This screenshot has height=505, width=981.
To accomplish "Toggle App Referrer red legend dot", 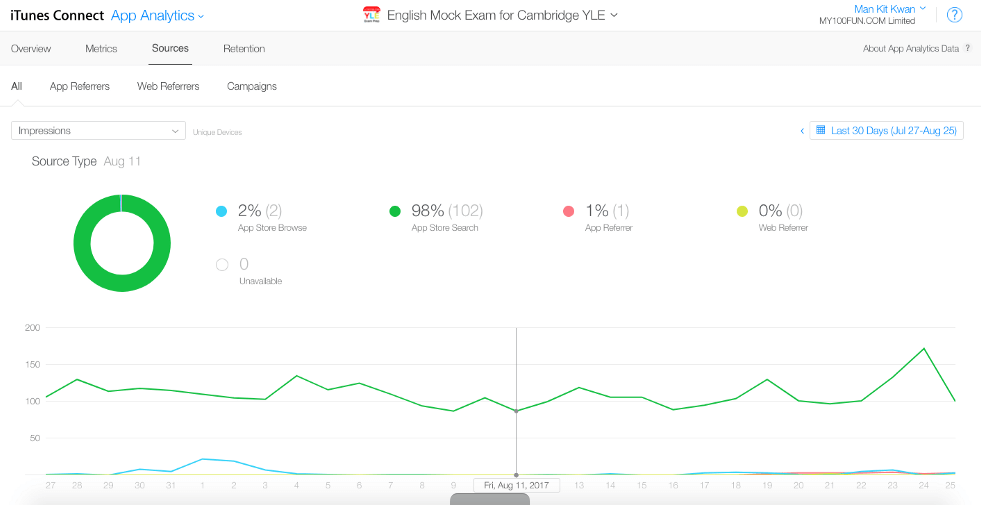I will 569,211.
